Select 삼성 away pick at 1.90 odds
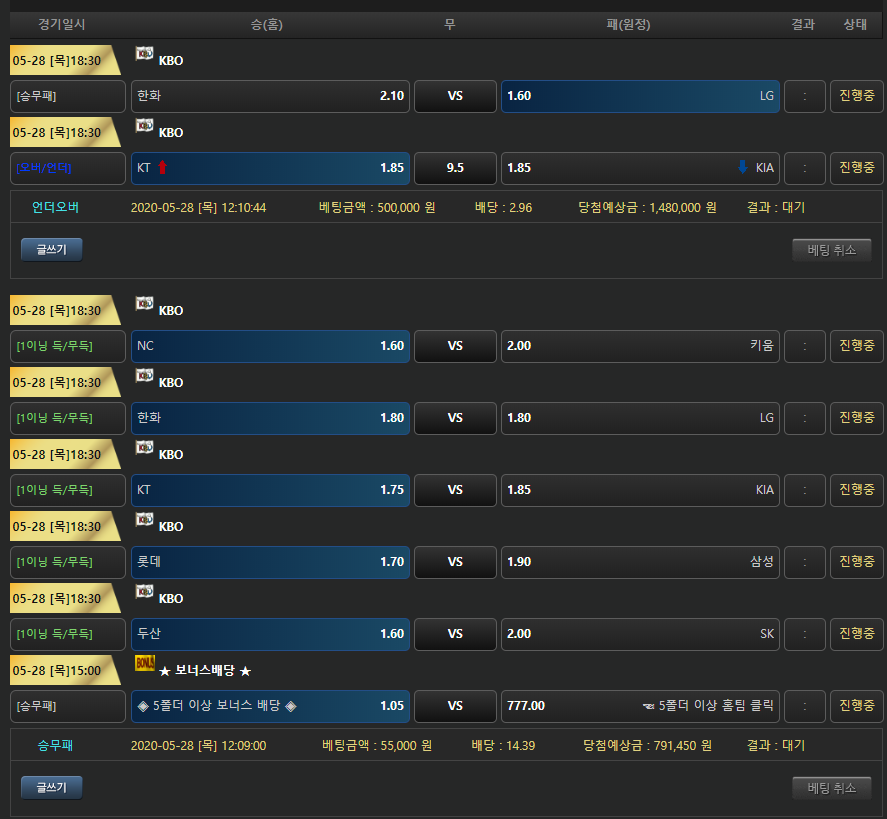This screenshot has height=819, width=887. click(x=640, y=562)
